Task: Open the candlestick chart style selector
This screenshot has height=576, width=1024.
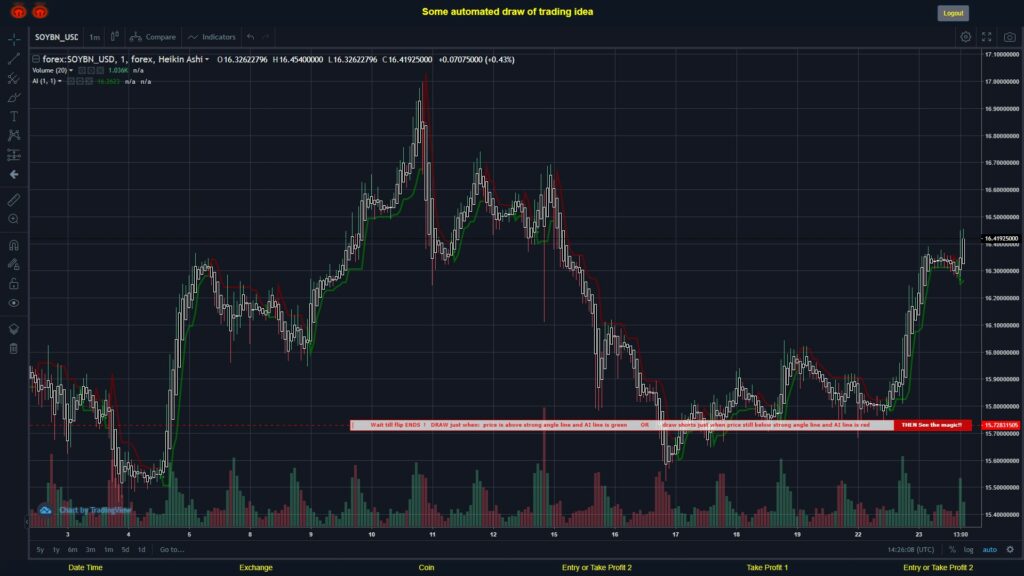Action: click(114, 37)
